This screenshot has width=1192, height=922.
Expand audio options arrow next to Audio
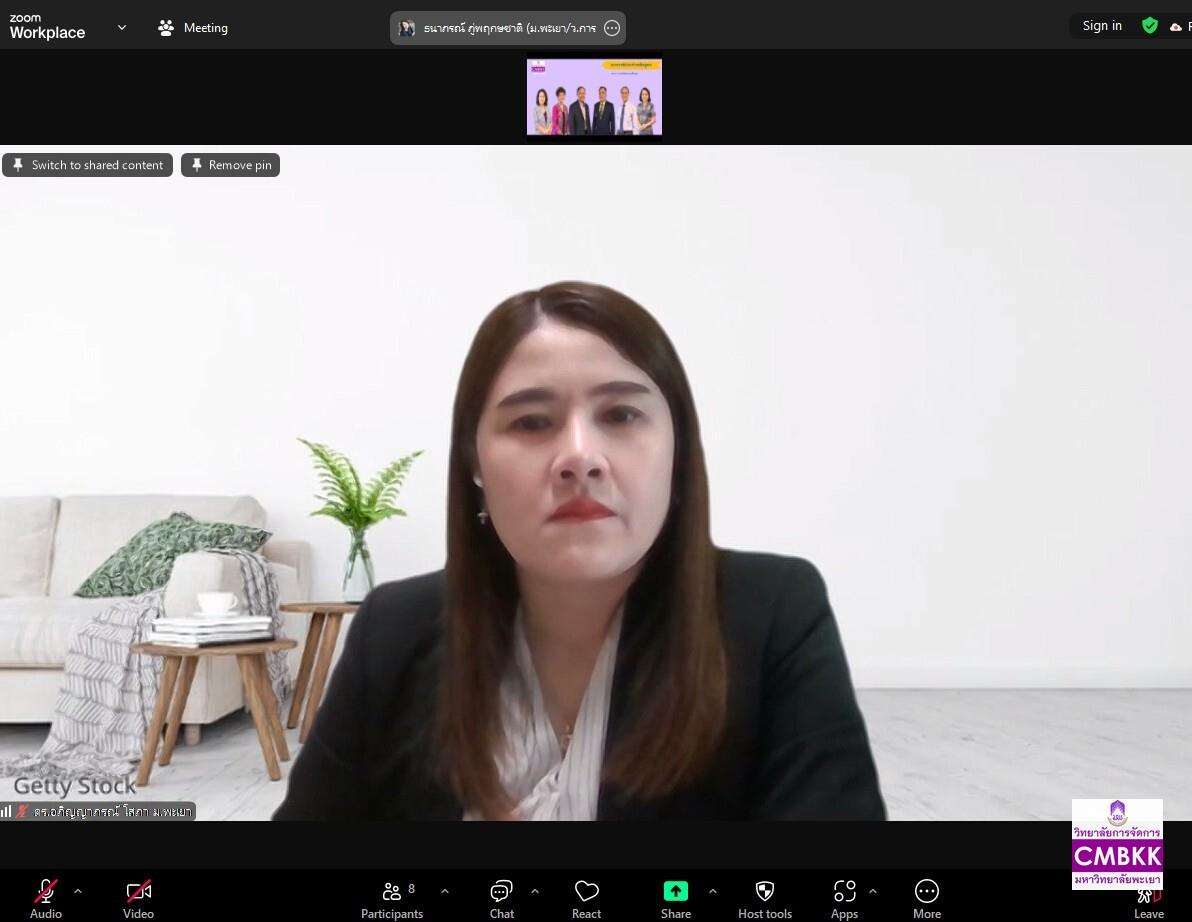click(x=78, y=891)
